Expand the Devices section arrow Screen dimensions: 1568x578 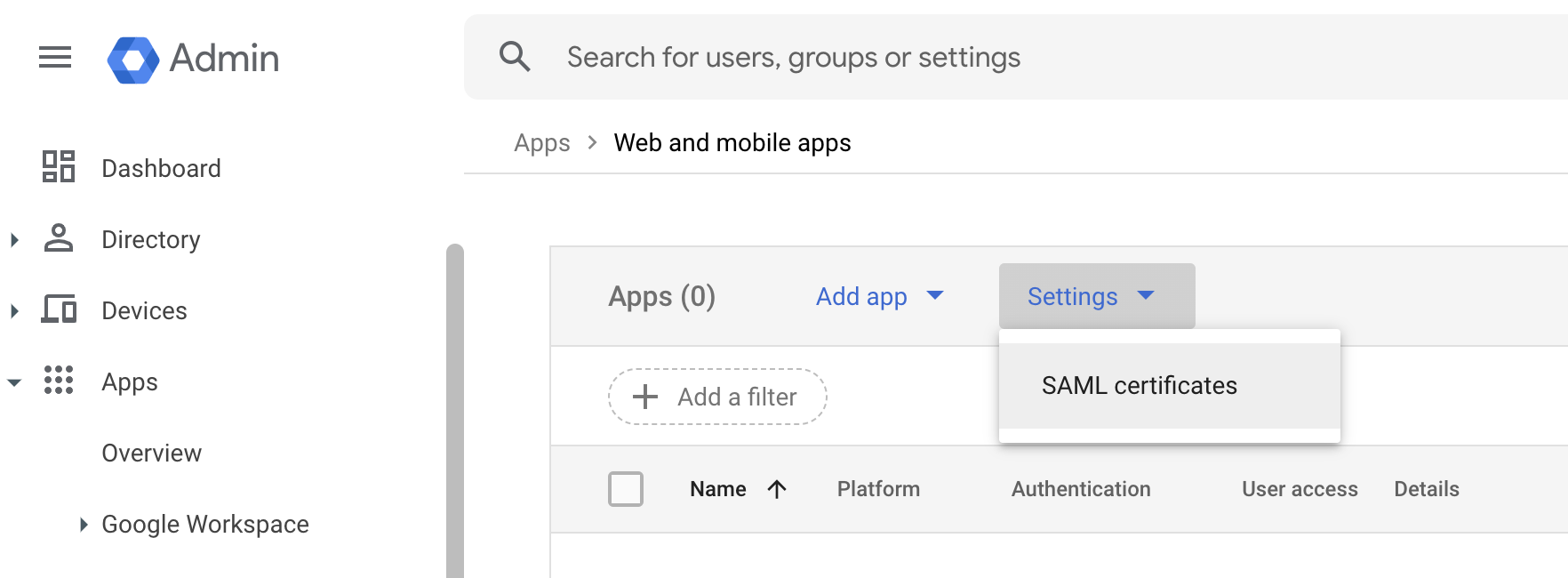pos(14,310)
